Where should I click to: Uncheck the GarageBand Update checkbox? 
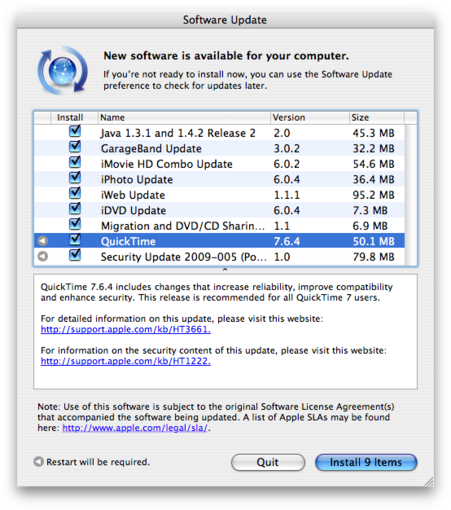(x=75, y=146)
